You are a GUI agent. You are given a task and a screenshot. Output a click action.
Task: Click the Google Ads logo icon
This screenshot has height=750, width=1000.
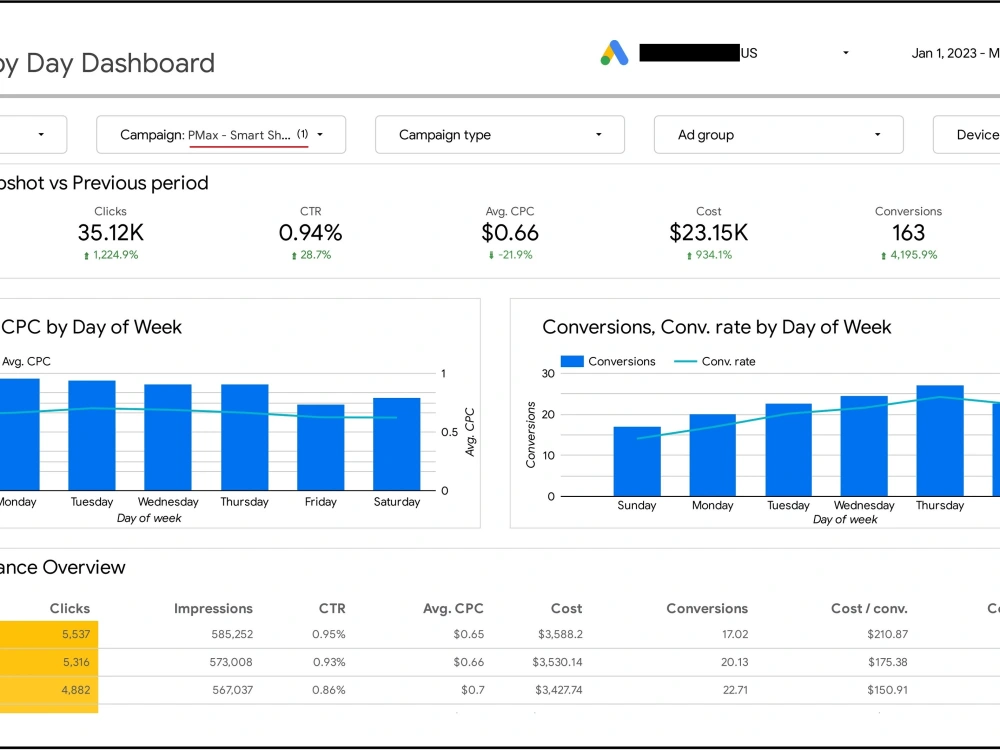(614, 53)
